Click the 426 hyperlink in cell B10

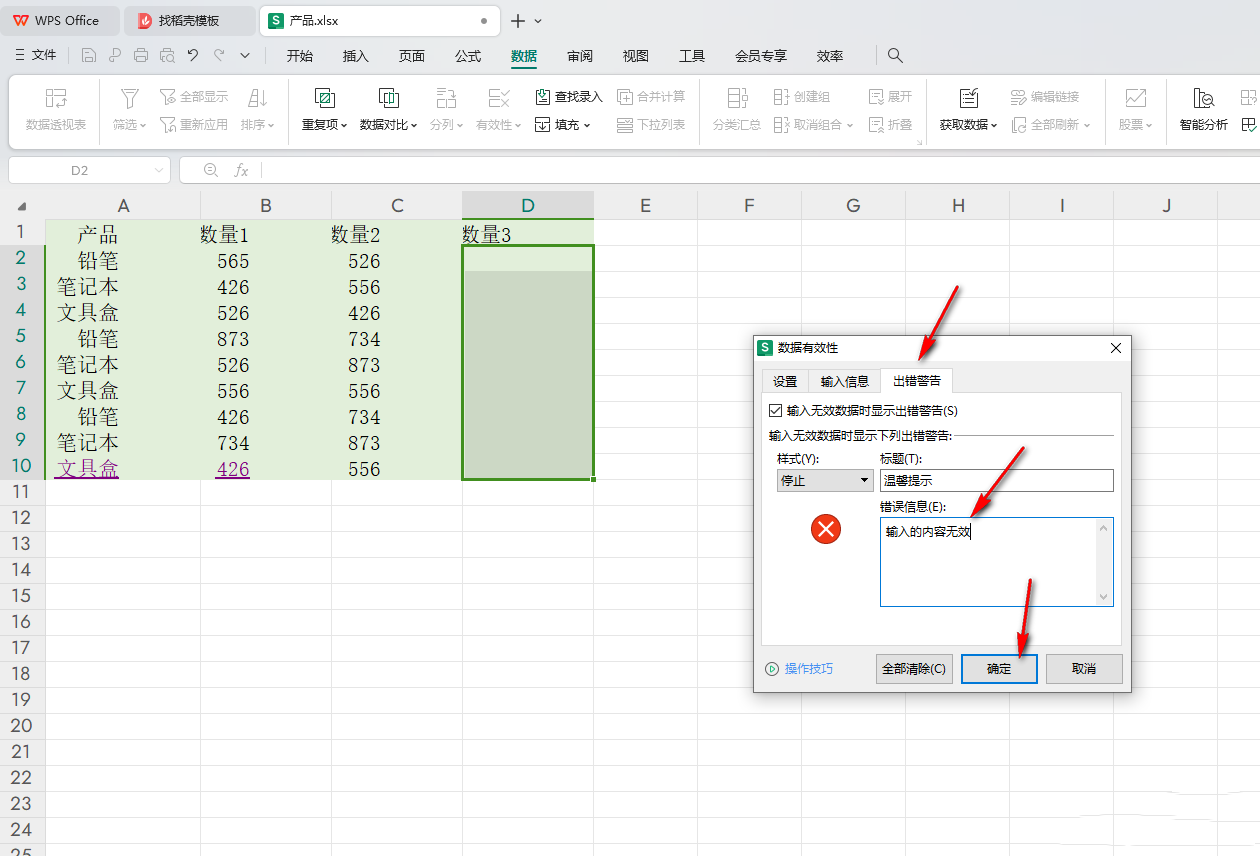[232, 468]
